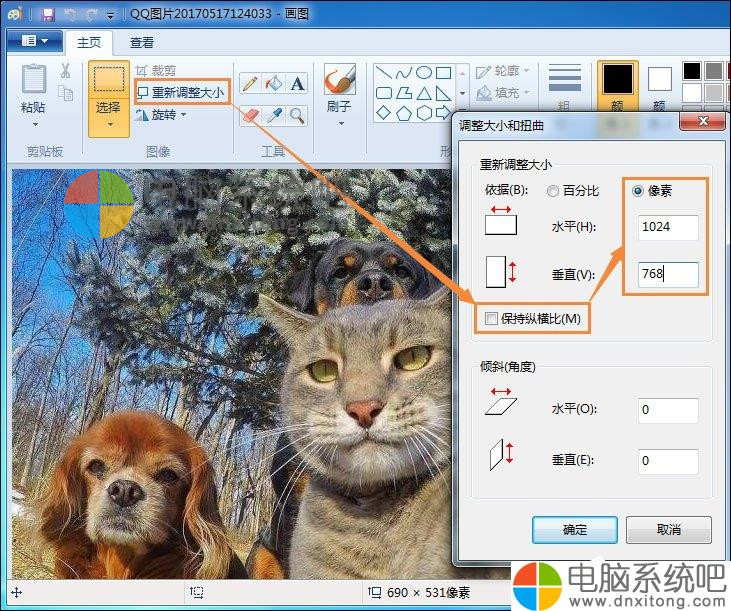Choose the polygon shape
Image resolution: width=731 pixels, height=611 pixels.
[x=403, y=93]
